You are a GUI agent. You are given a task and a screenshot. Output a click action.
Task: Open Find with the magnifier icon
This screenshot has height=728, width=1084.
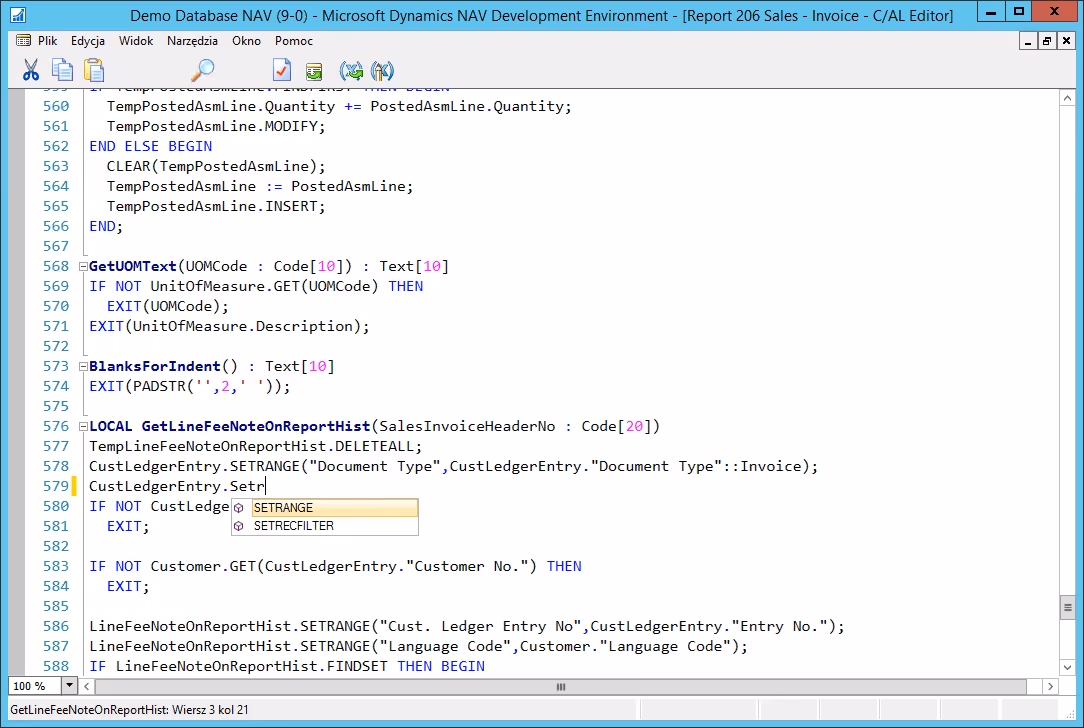203,70
